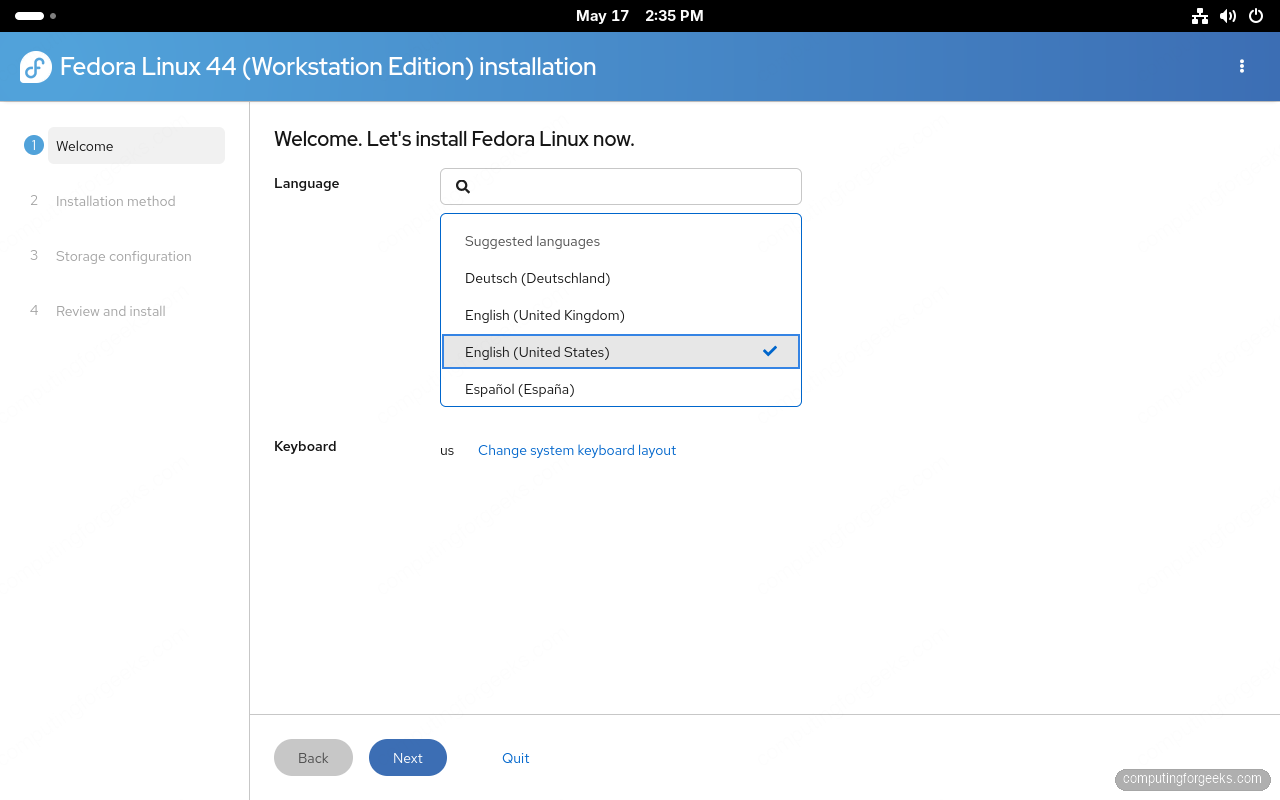
Task: Click the blue checkmark next to English (United States)
Action: click(769, 351)
